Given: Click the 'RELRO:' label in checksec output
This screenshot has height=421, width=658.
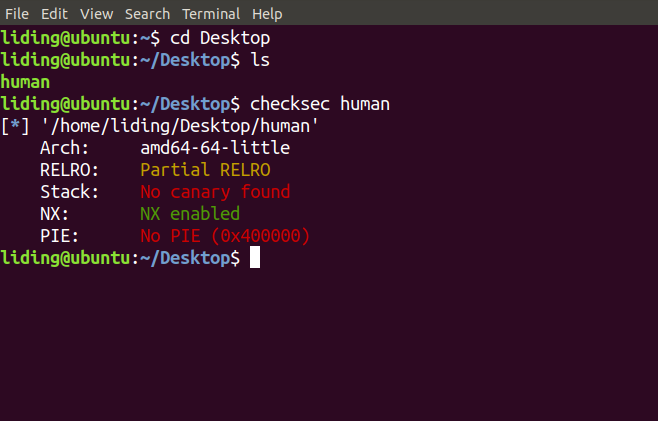Looking at the screenshot, I should click(70, 169).
